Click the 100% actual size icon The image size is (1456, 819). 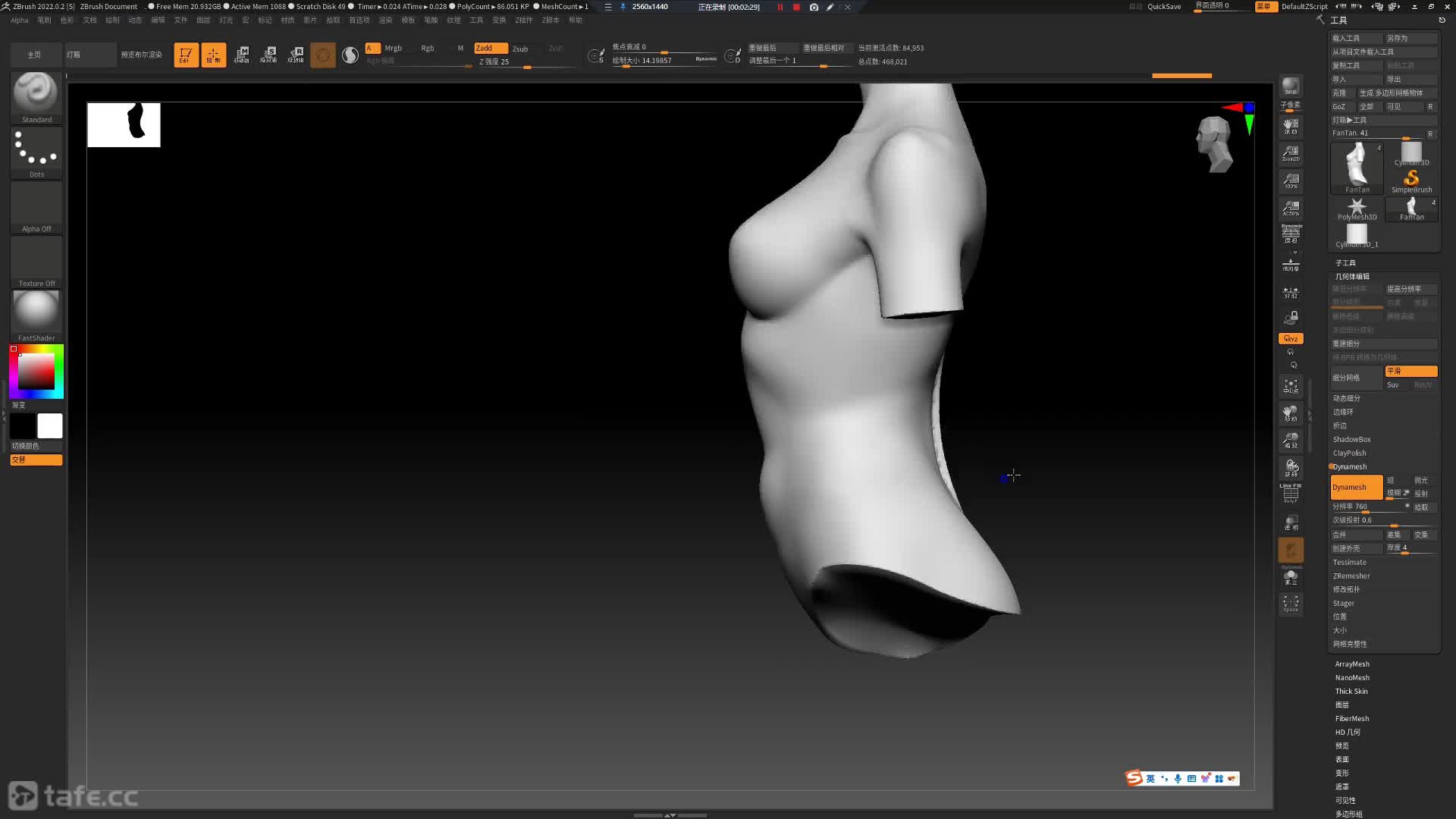coord(1291,180)
